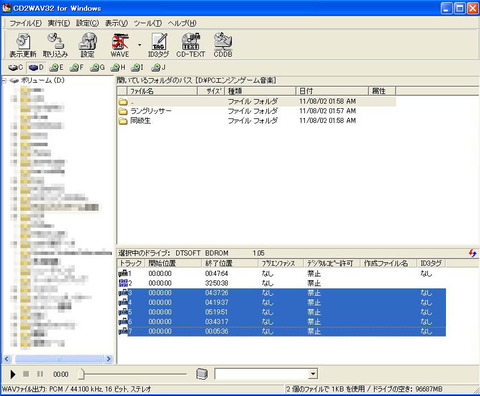The width and height of the screenshot is (480, 396).
Task: Click the CDDB toolbar icon
Action: [x=223, y=45]
